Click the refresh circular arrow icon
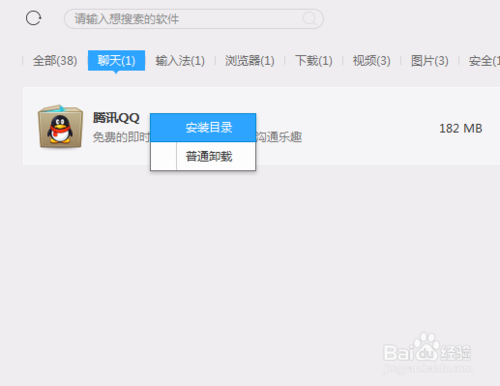This screenshot has height=386, width=500. point(33,18)
